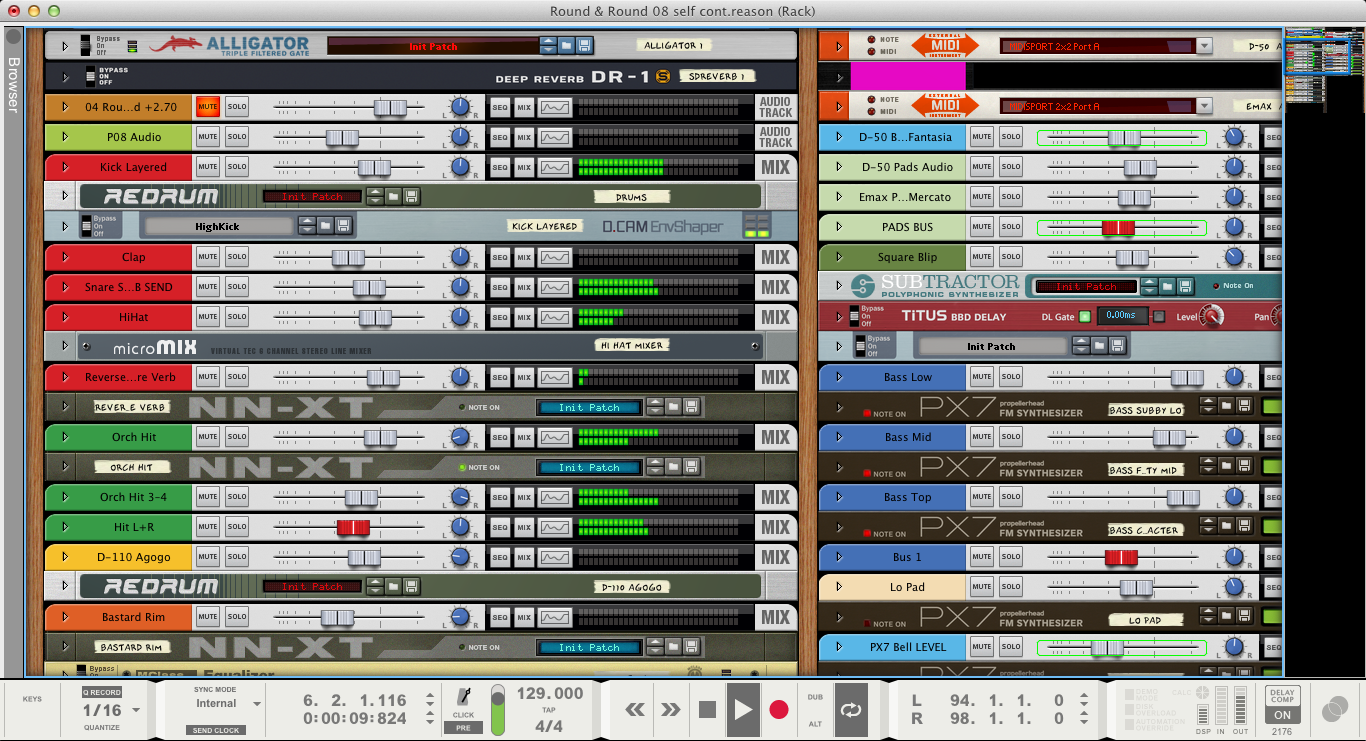Screen dimensions: 1366x741
Task: Click the Keys button in transport
Action: (x=32, y=699)
